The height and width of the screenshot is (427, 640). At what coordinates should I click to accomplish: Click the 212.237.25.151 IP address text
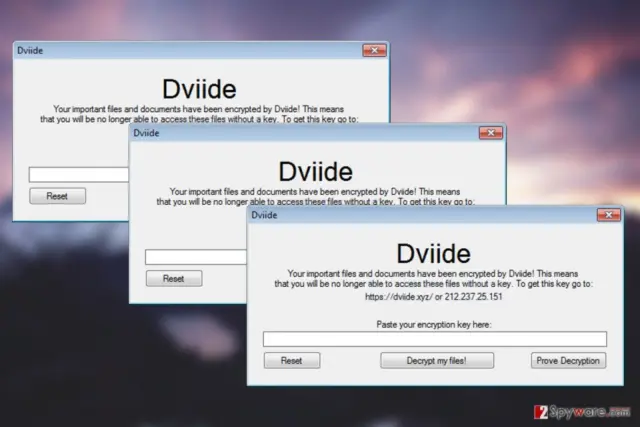click(x=473, y=297)
